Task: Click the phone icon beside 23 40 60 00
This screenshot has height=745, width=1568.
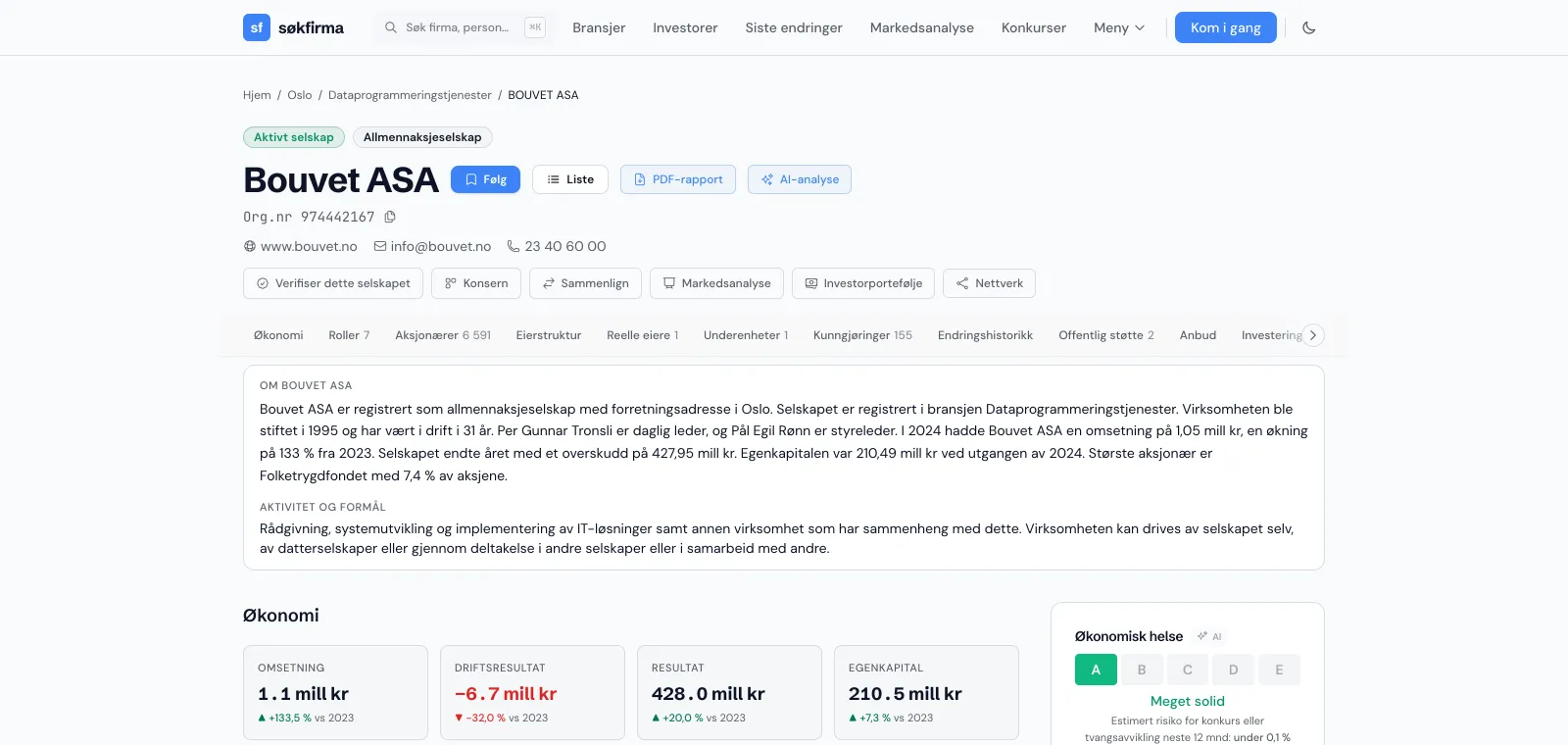Action: pyautogui.click(x=514, y=246)
